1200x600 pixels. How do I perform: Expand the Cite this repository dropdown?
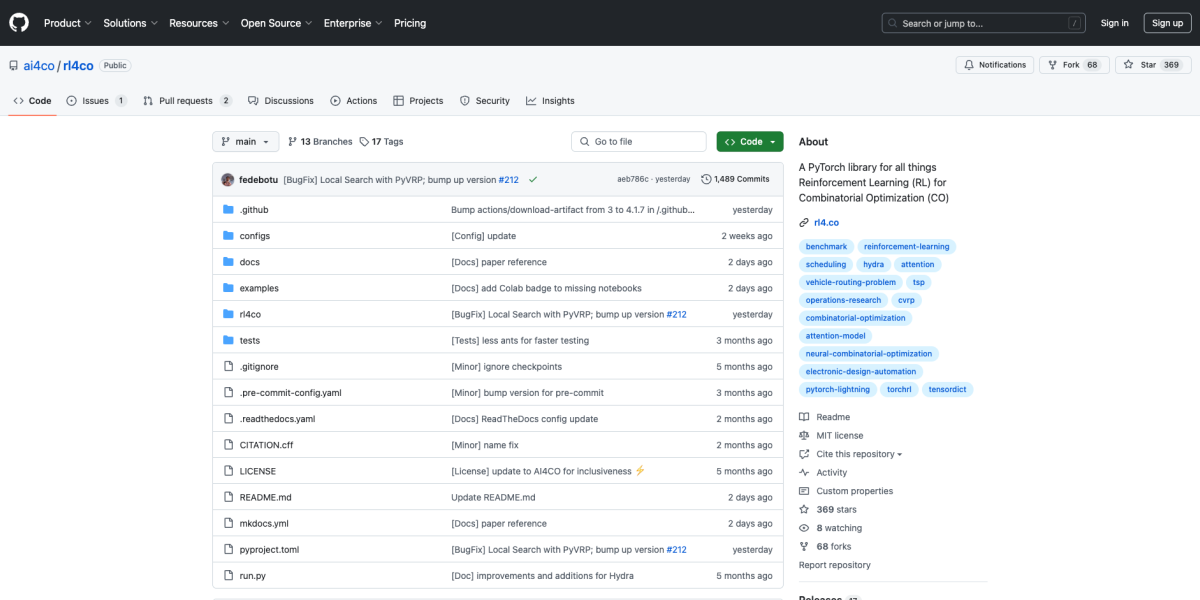(x=858, y=454)
